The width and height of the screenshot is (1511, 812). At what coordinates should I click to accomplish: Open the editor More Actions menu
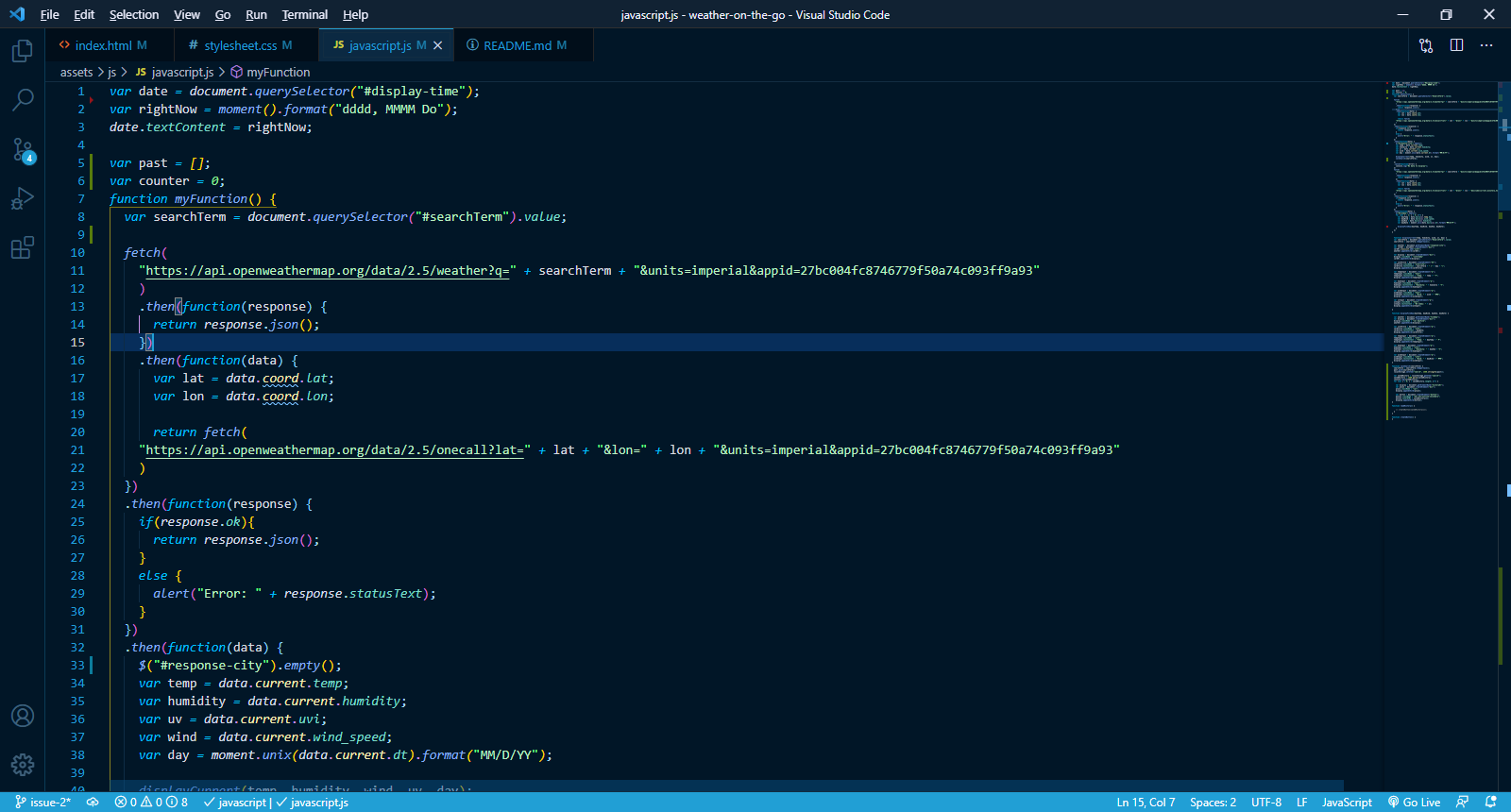point(1486,45)
